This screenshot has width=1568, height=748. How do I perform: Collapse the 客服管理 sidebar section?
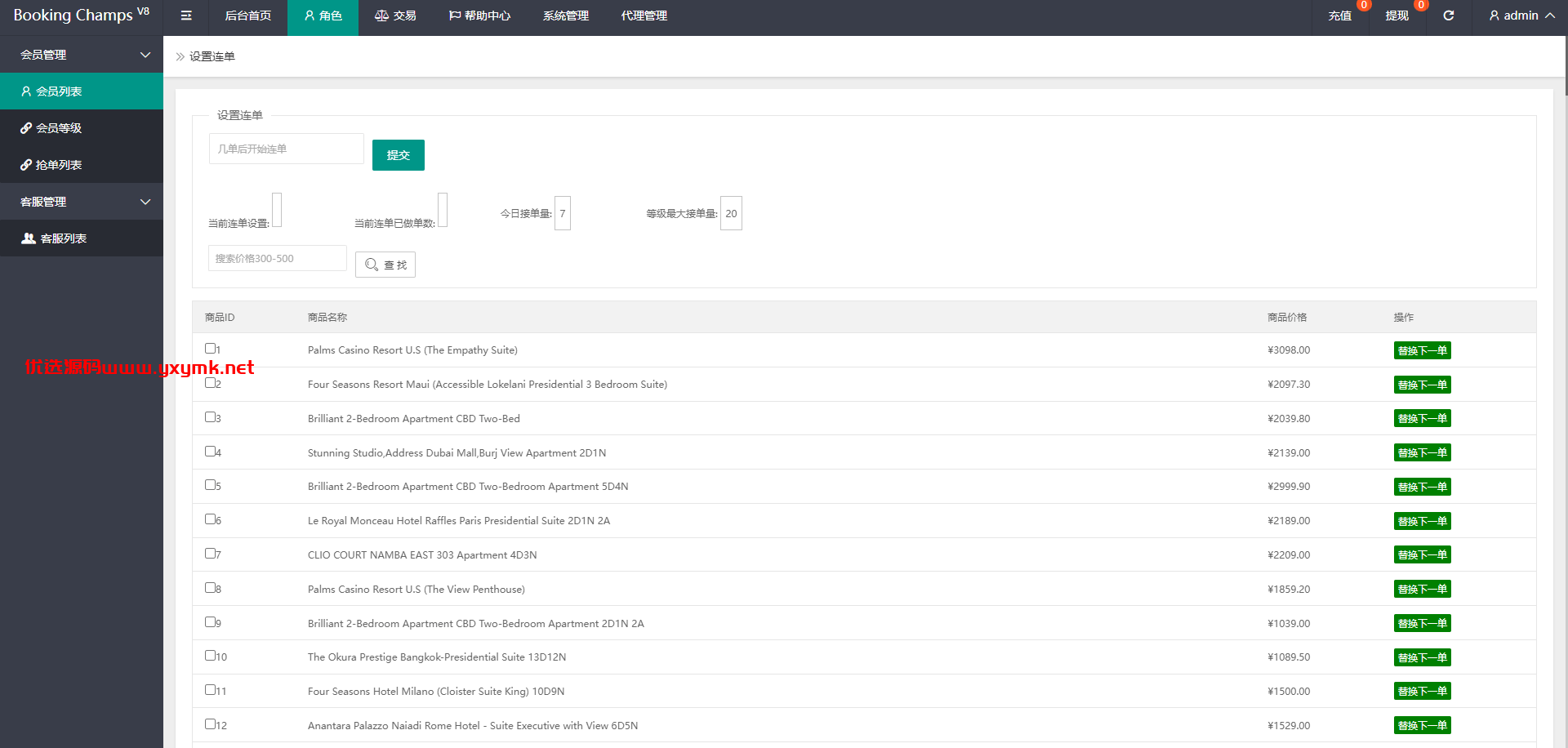pyautogui.click(x=82, y=202)
